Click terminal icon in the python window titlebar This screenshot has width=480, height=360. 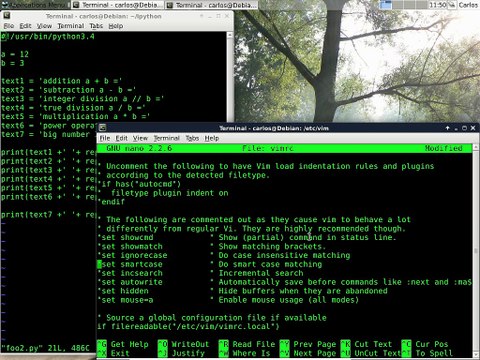[x=7, y=16]
